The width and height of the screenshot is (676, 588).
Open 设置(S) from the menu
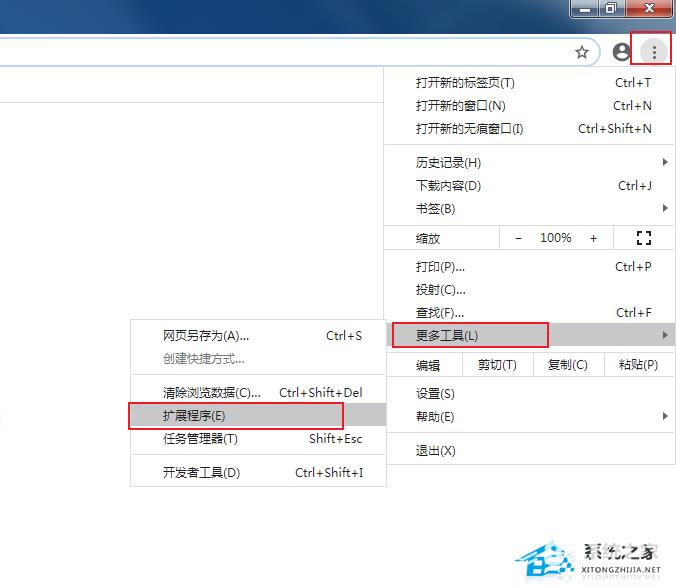530,393
